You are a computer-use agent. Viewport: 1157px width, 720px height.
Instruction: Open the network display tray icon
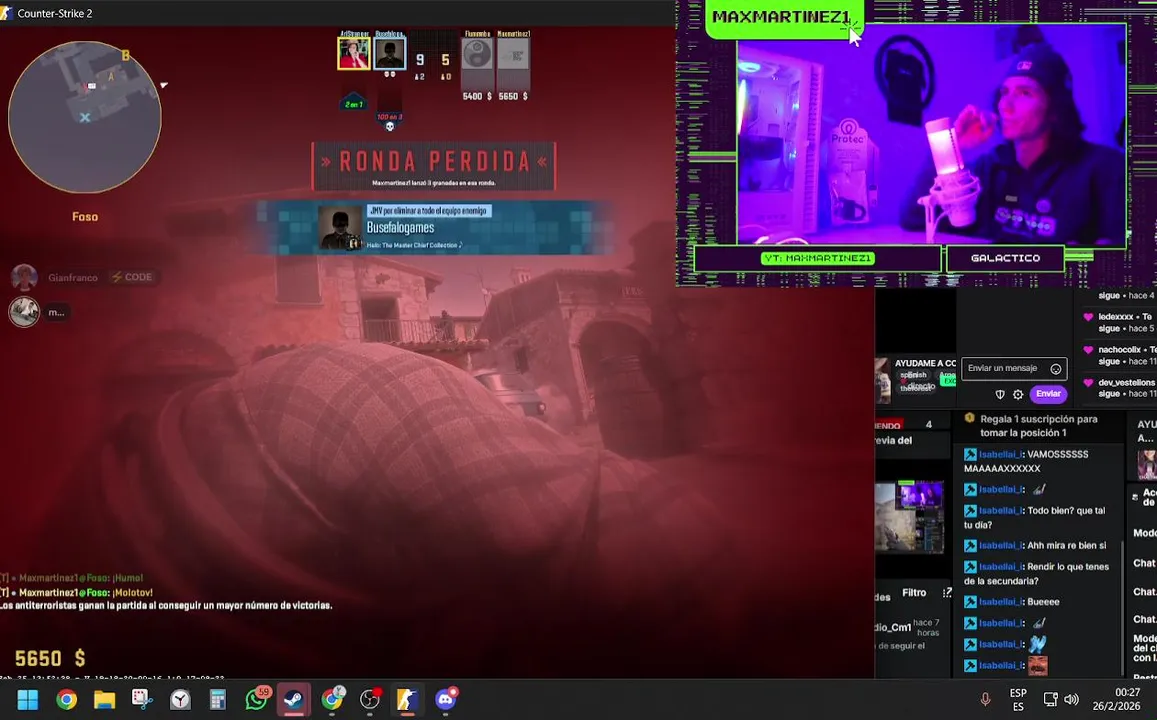tap(1050, 699)
